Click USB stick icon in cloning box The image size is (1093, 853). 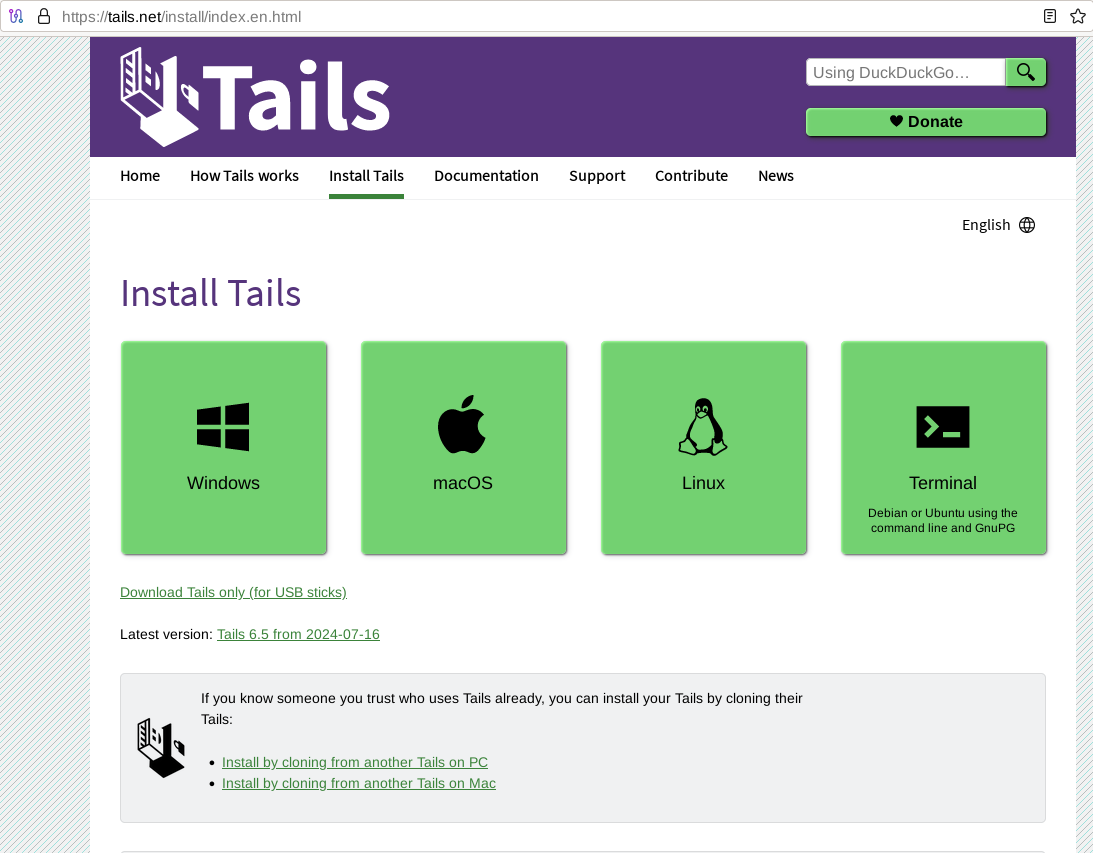tap(161, 748)
